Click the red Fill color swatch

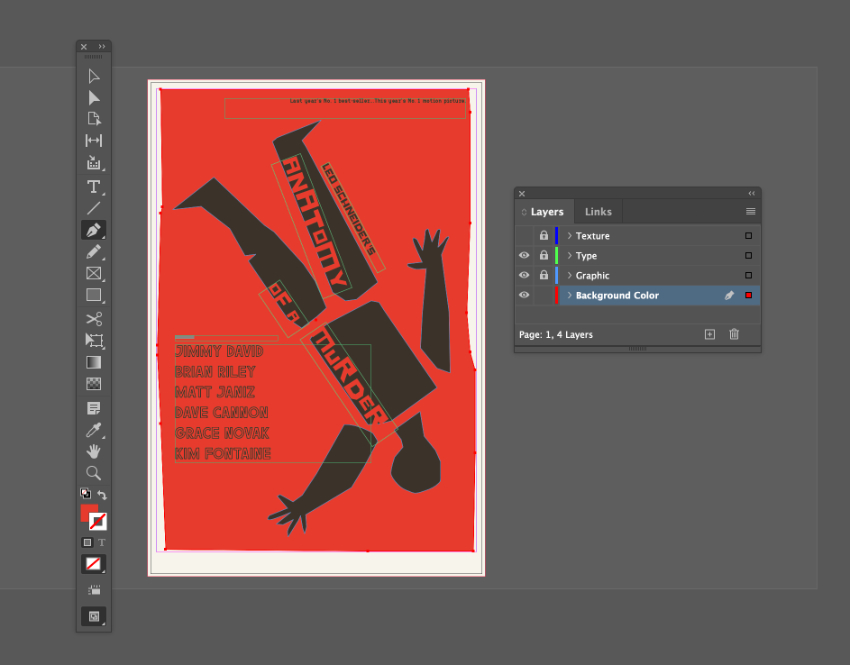point(88,512)
